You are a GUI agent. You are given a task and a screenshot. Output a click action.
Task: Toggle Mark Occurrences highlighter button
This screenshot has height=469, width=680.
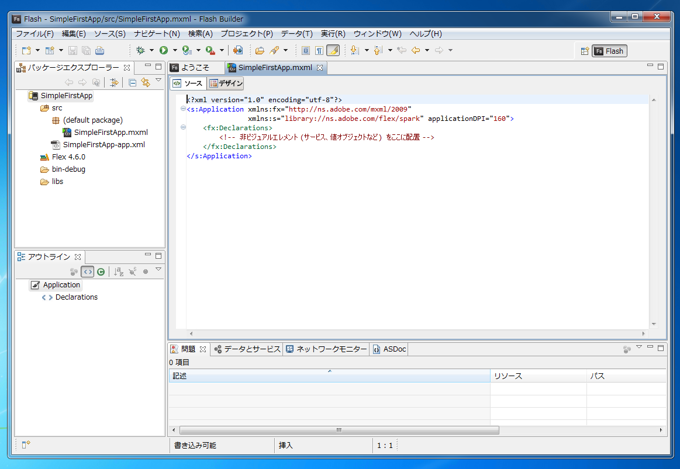point(333,50)
